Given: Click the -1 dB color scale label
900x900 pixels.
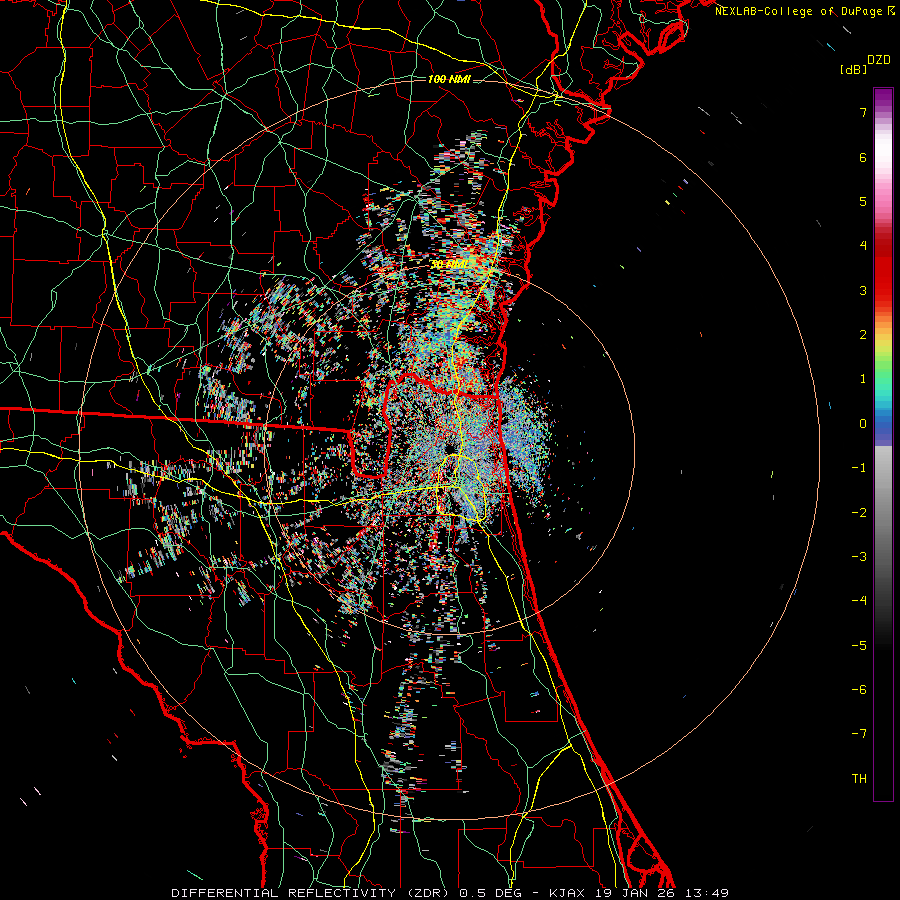Looking at the screenshot, I should click(859, 468).
